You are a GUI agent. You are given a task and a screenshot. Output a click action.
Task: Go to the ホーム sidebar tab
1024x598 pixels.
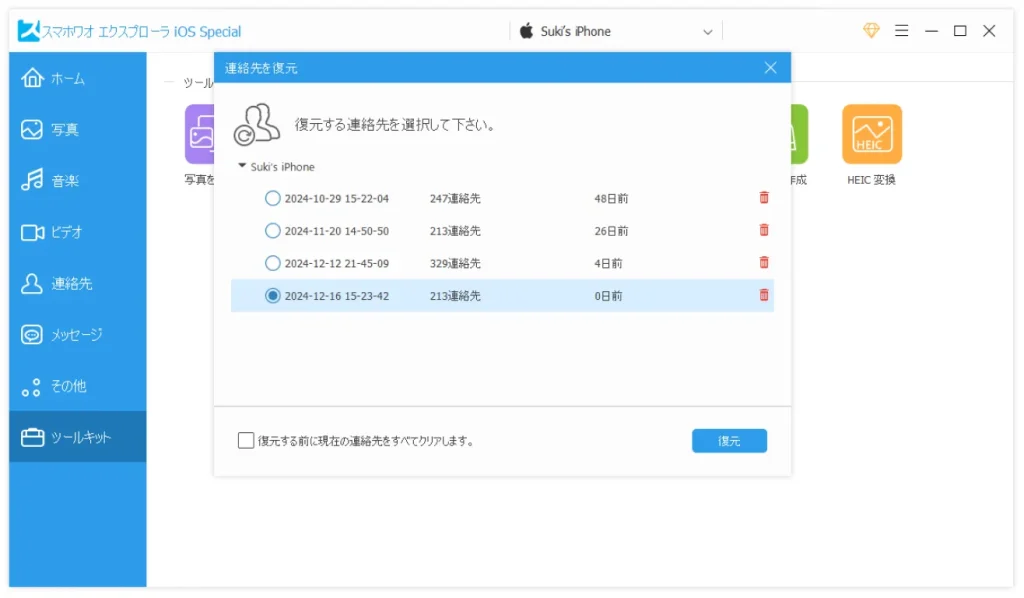[x=77, y=78]
